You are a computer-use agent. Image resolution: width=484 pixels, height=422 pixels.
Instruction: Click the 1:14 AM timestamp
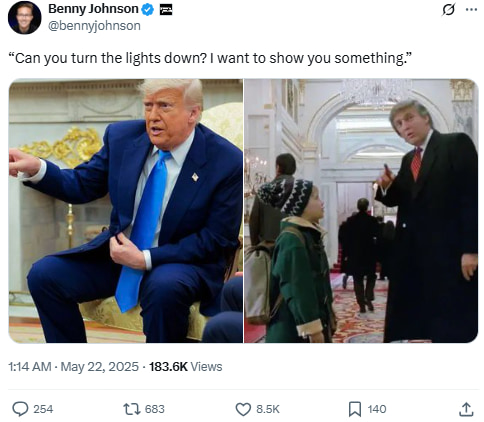click(x=30, y=367)
